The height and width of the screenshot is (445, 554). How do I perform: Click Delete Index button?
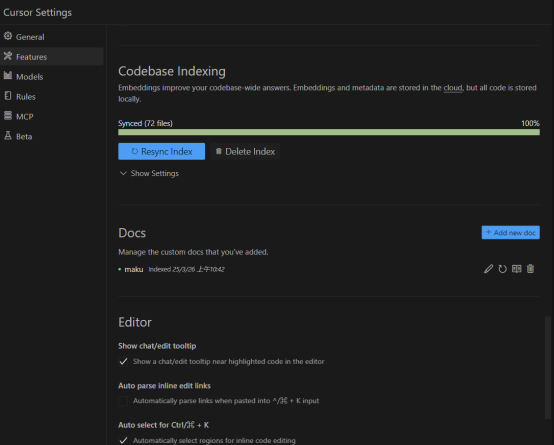tap(245, 151)
